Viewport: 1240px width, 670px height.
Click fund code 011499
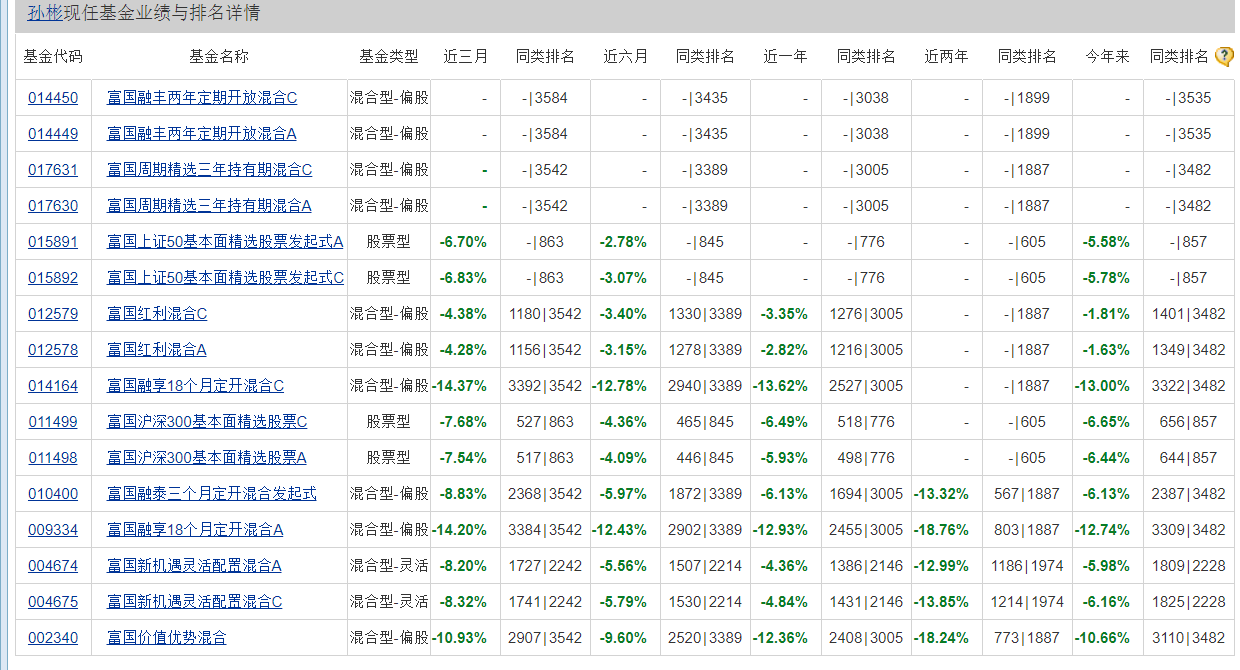point(52,422)
